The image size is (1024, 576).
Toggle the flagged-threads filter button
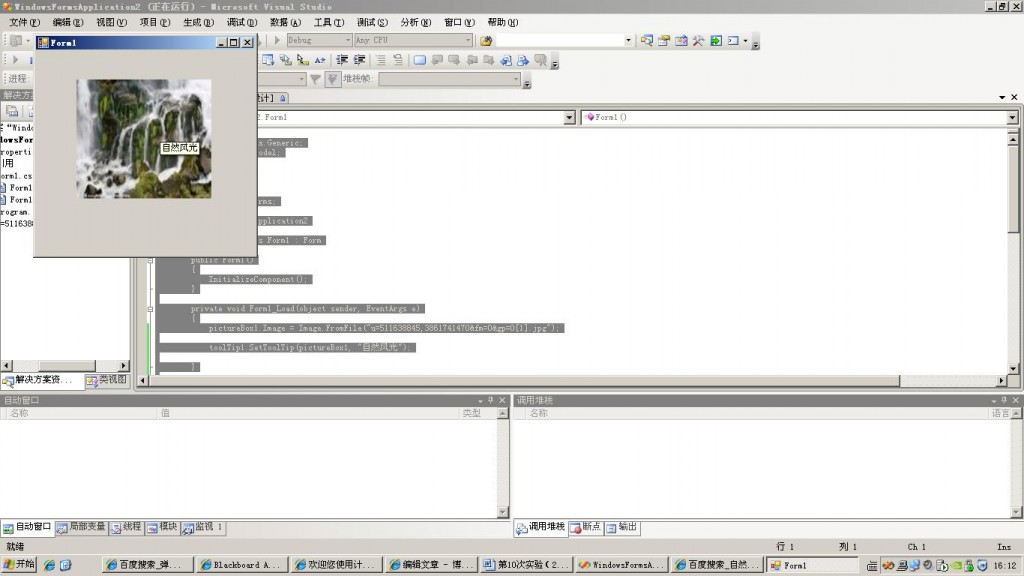click(332, 79)
